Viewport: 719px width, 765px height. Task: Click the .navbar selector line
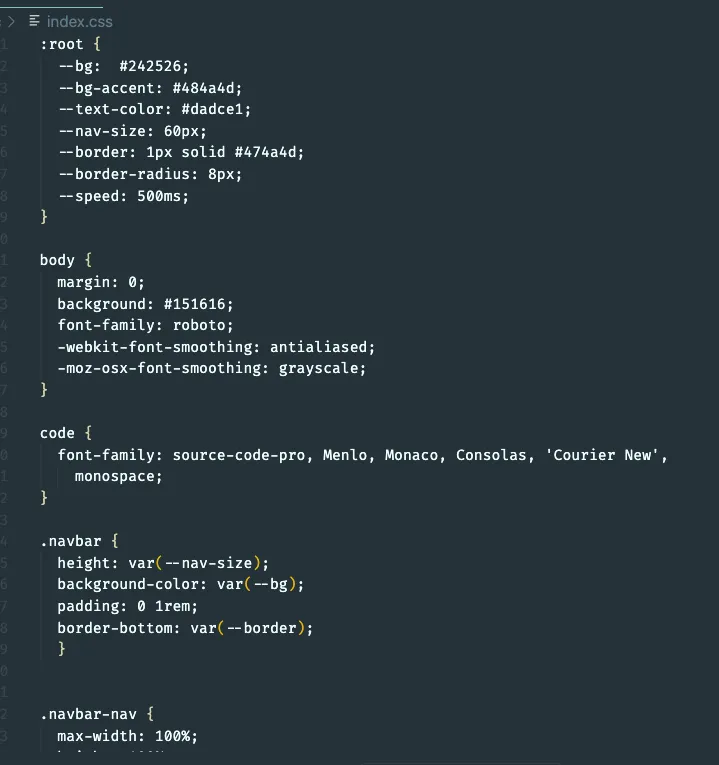coord(80,541)
